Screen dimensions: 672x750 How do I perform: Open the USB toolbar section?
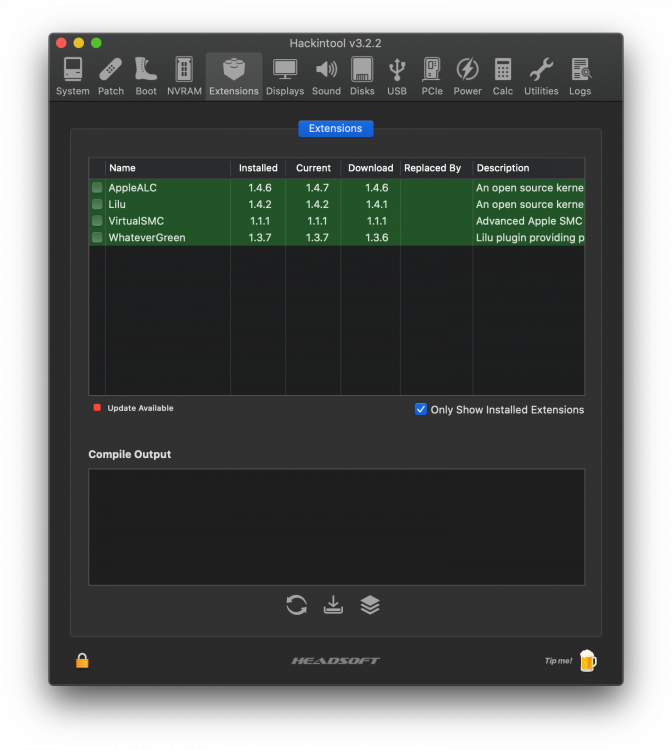pyautogui.click(x=397, y=77)
